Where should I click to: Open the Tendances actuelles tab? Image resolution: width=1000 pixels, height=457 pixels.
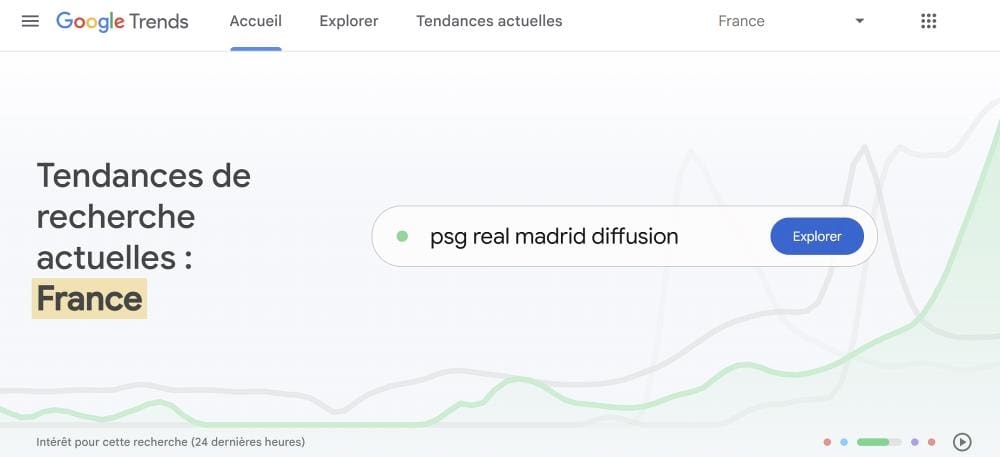click(x=489, y=21)
